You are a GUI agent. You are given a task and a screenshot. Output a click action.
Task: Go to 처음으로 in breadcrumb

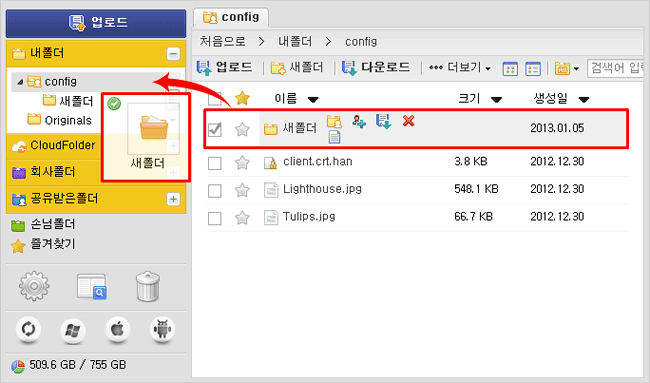click(x=223, y=41)
